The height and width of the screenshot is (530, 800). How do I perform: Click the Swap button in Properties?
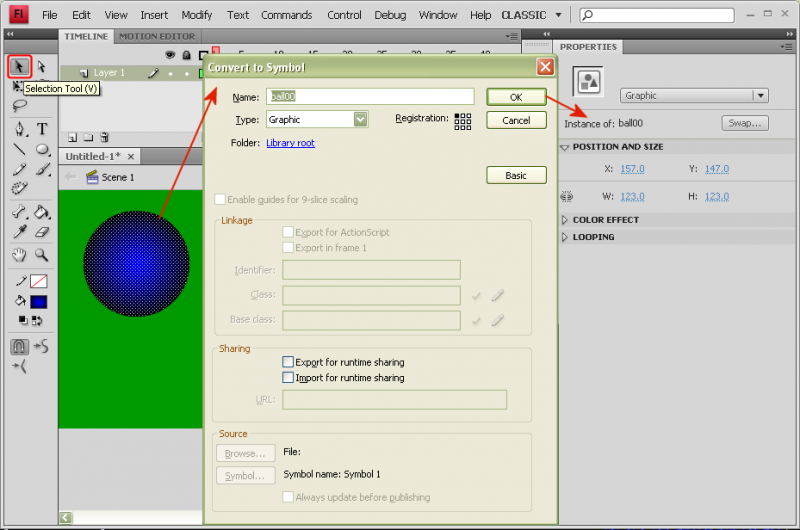point(745,123)
